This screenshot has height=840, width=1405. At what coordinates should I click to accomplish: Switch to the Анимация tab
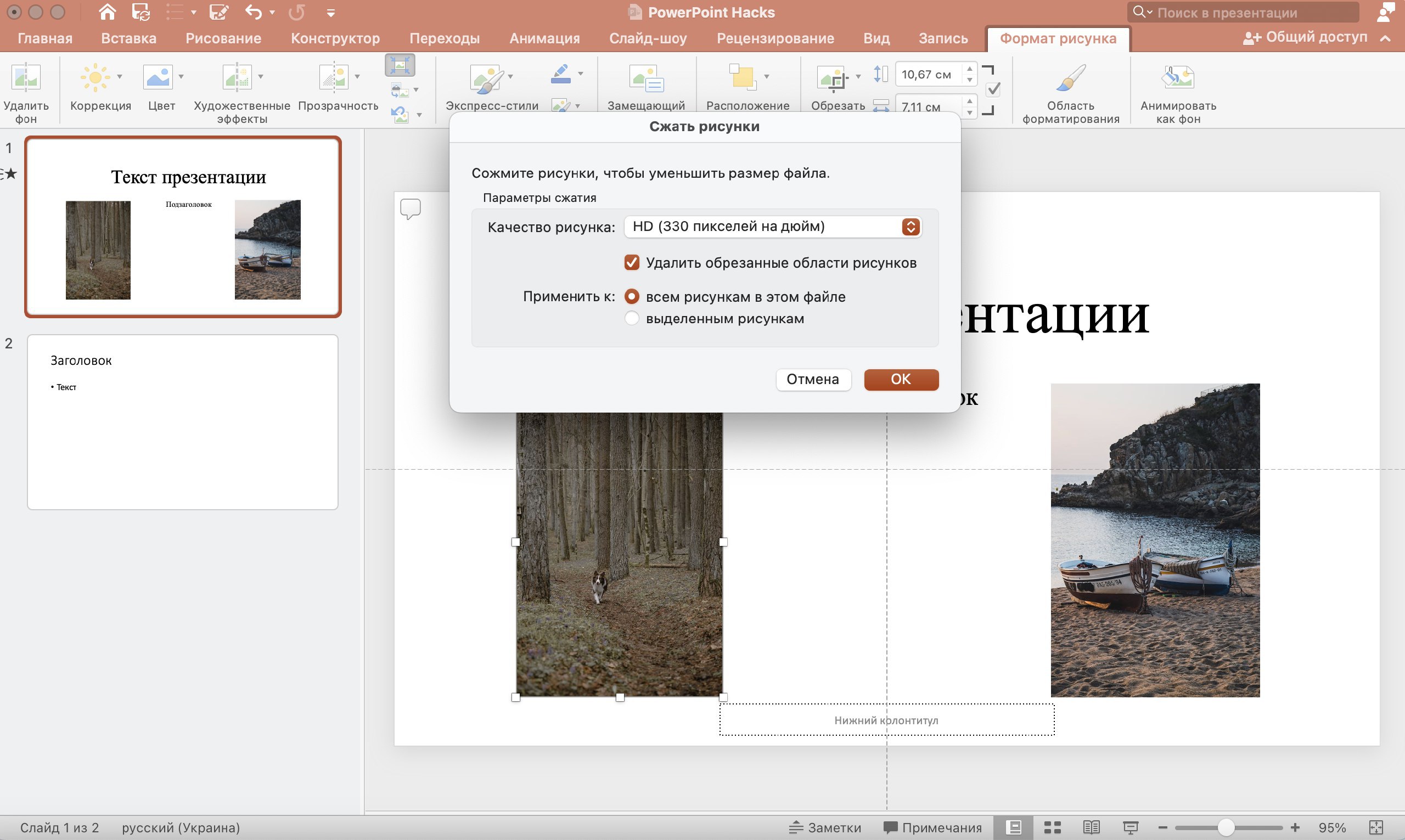click(544, 38)
